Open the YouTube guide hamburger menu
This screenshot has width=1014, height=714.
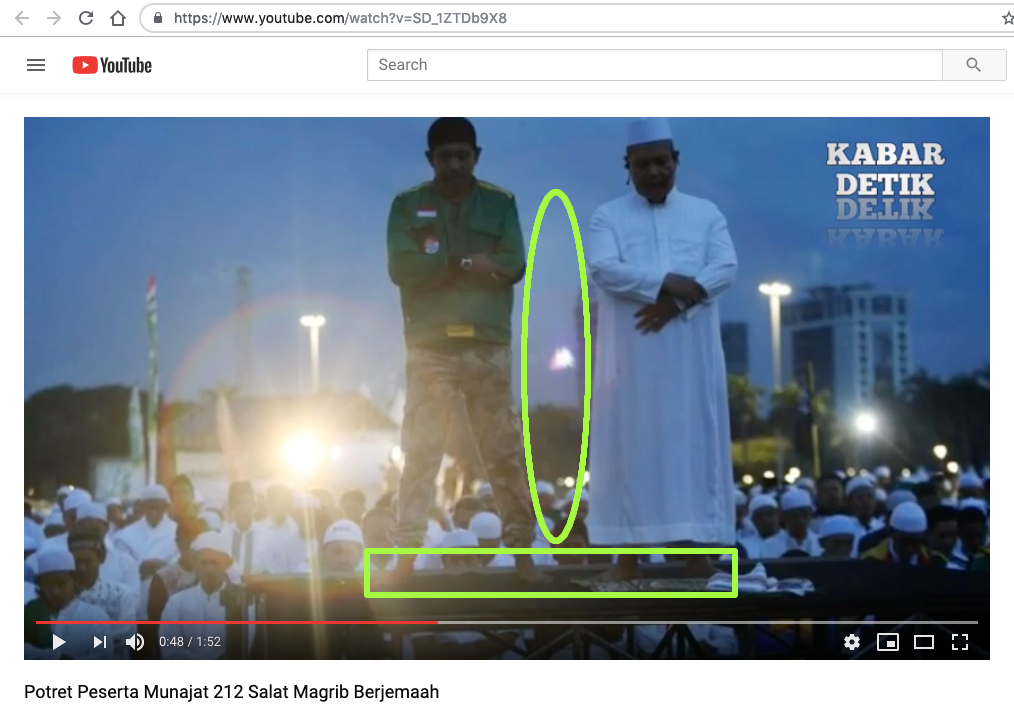point(36,65)
